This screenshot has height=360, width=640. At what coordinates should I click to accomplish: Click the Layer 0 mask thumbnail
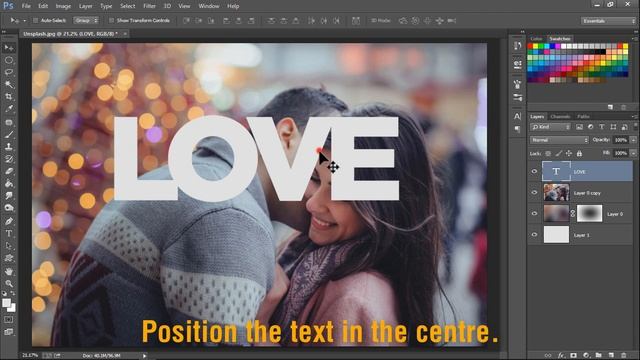click(589, 213)
